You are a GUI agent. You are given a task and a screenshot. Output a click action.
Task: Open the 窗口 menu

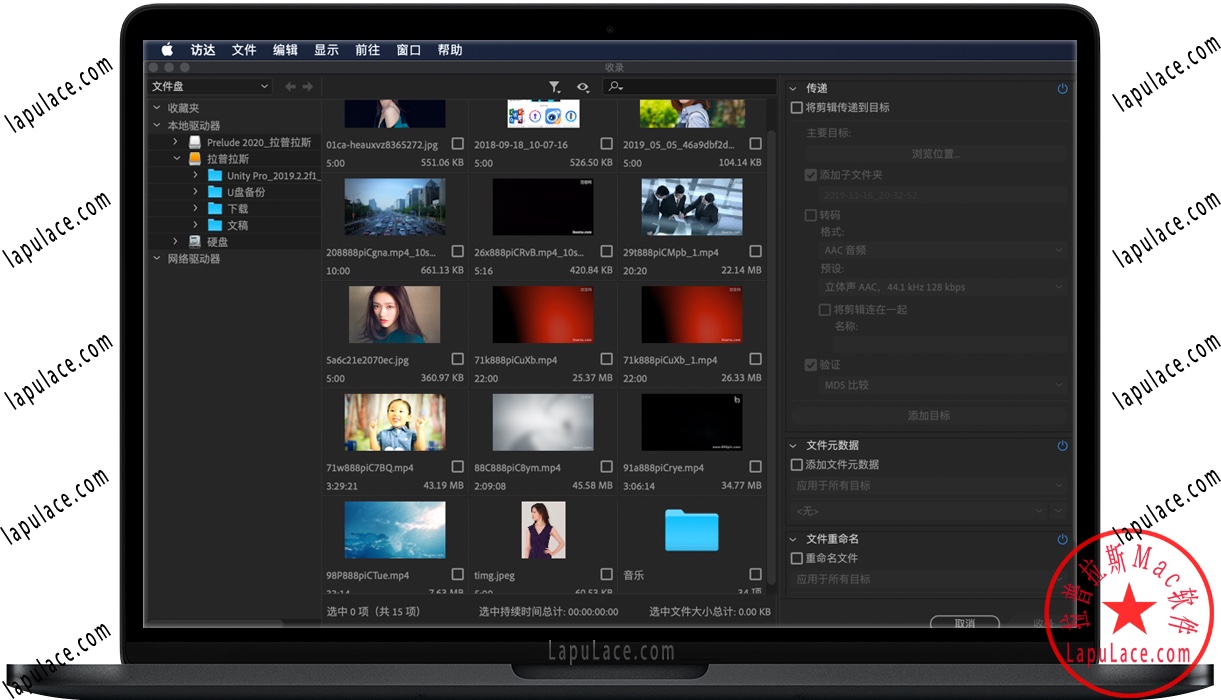(408, 49)
